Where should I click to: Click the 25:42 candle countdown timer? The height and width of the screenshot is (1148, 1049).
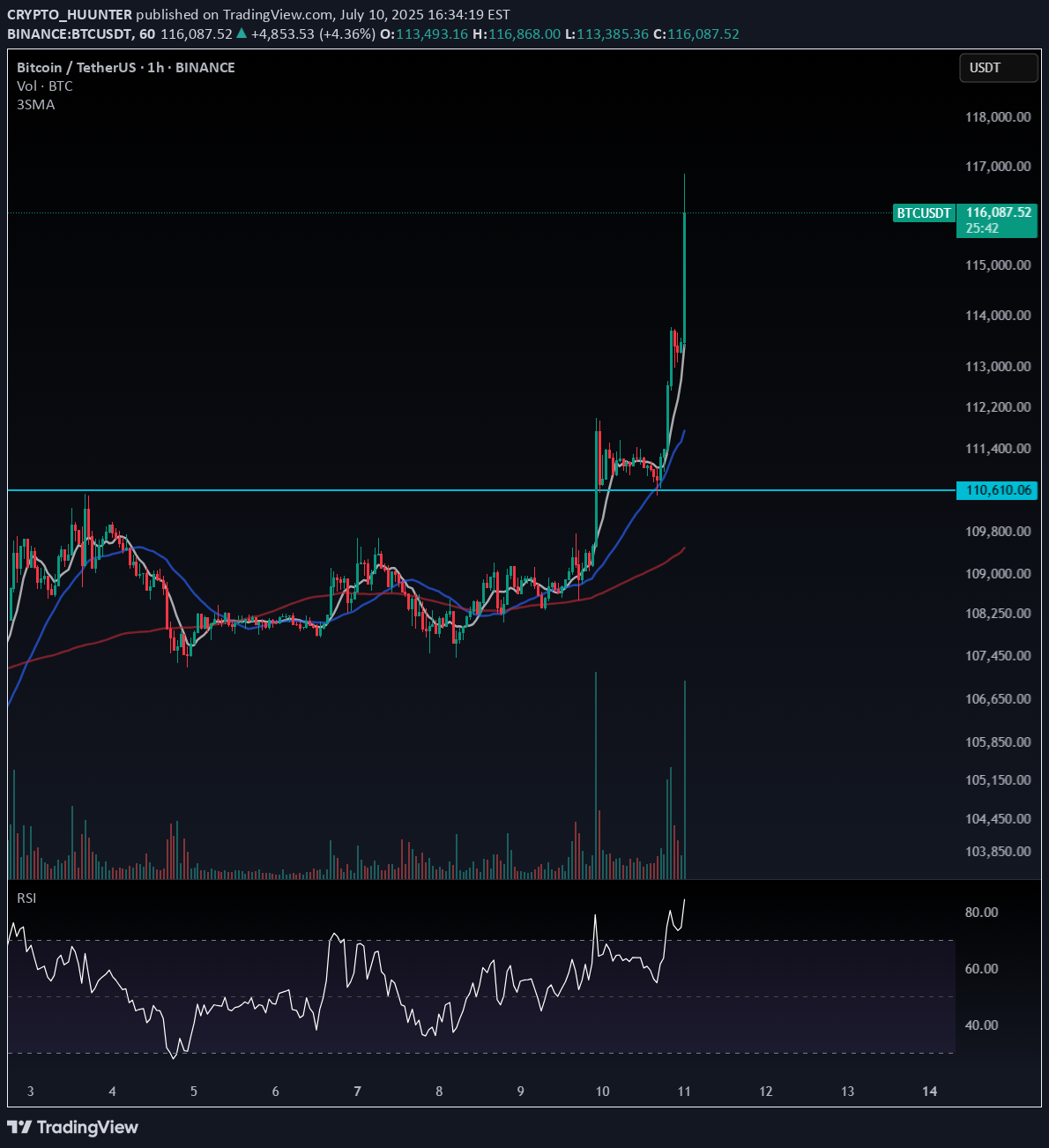point(982,228)
